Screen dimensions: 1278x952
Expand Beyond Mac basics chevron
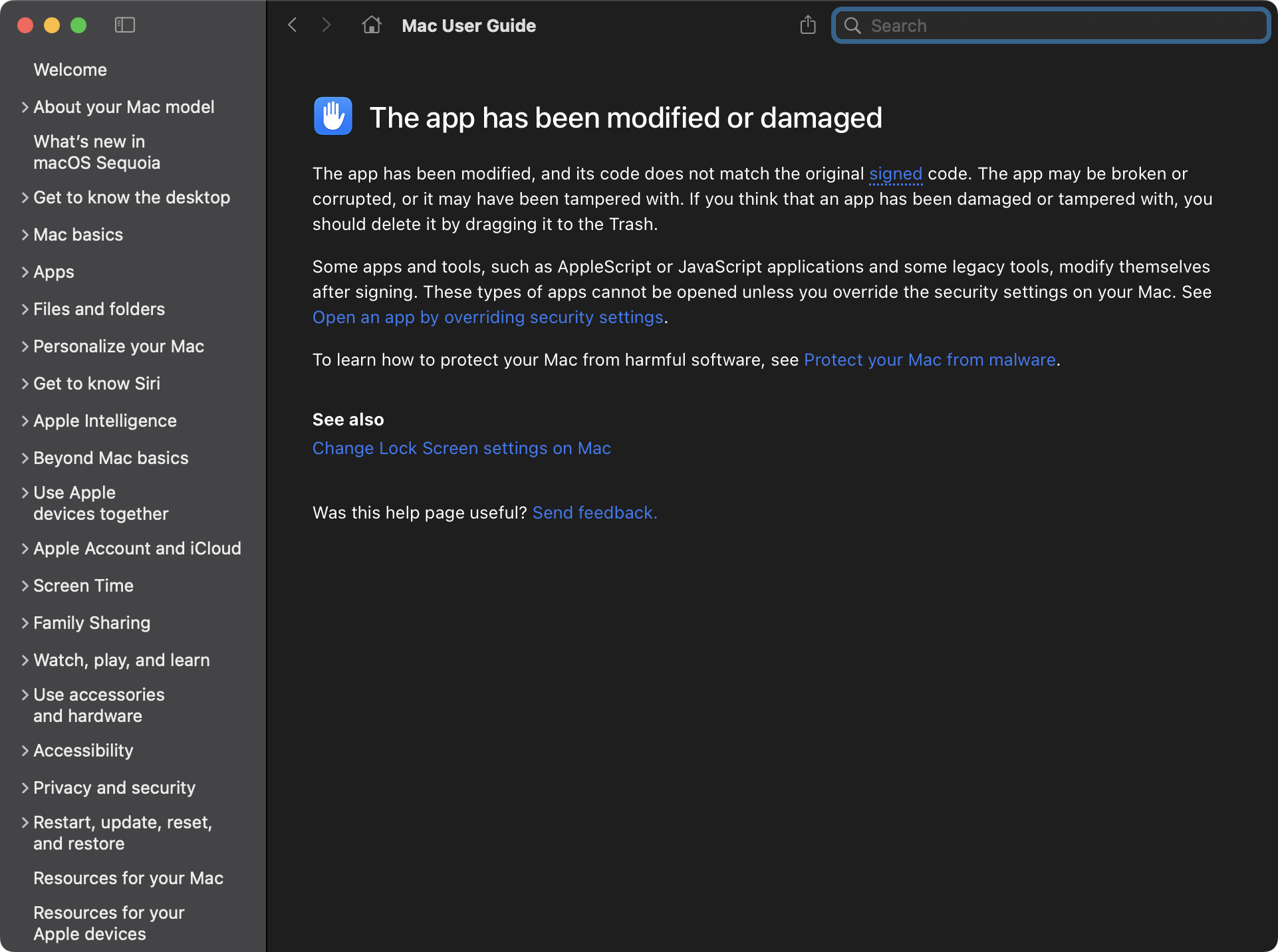point(25,458)
